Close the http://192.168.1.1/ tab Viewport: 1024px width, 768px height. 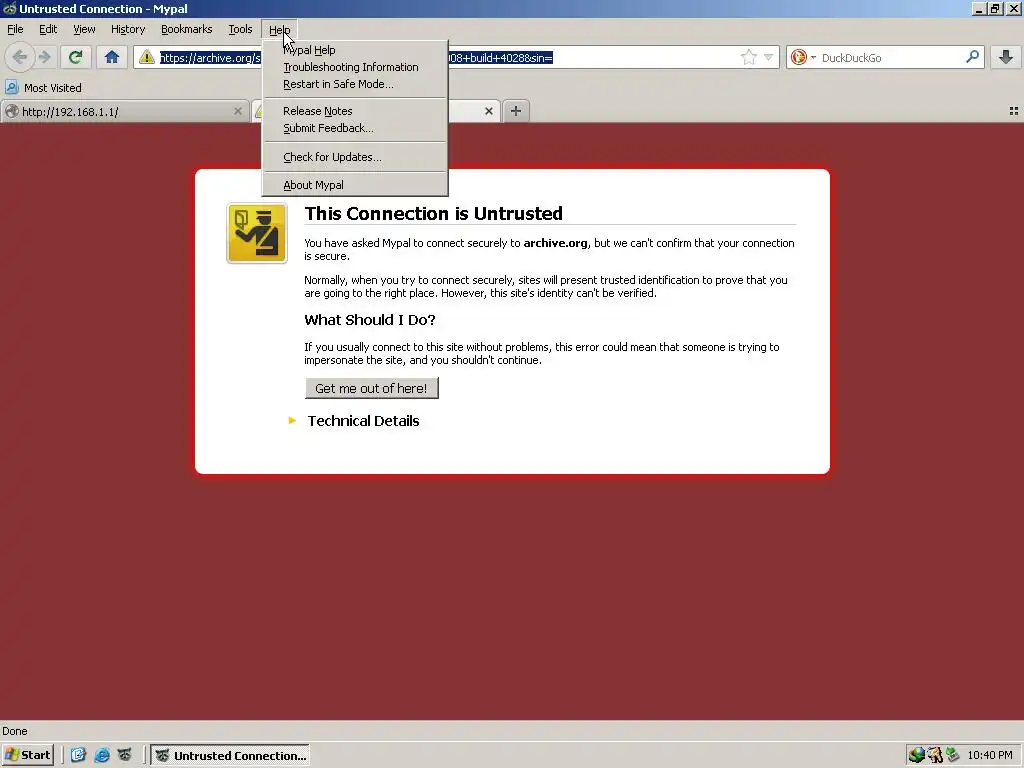point(238,112)
